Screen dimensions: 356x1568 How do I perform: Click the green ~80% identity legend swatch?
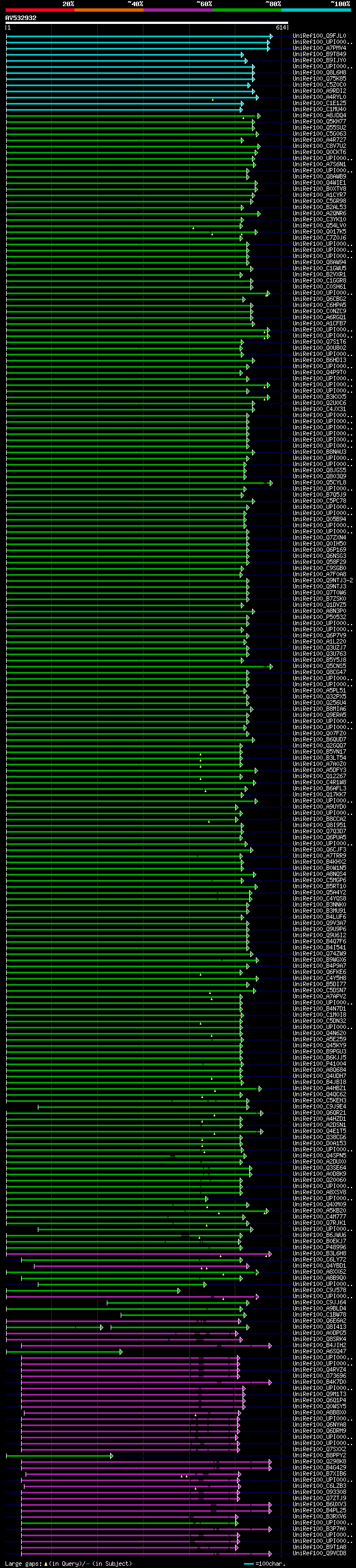point(247,10)
